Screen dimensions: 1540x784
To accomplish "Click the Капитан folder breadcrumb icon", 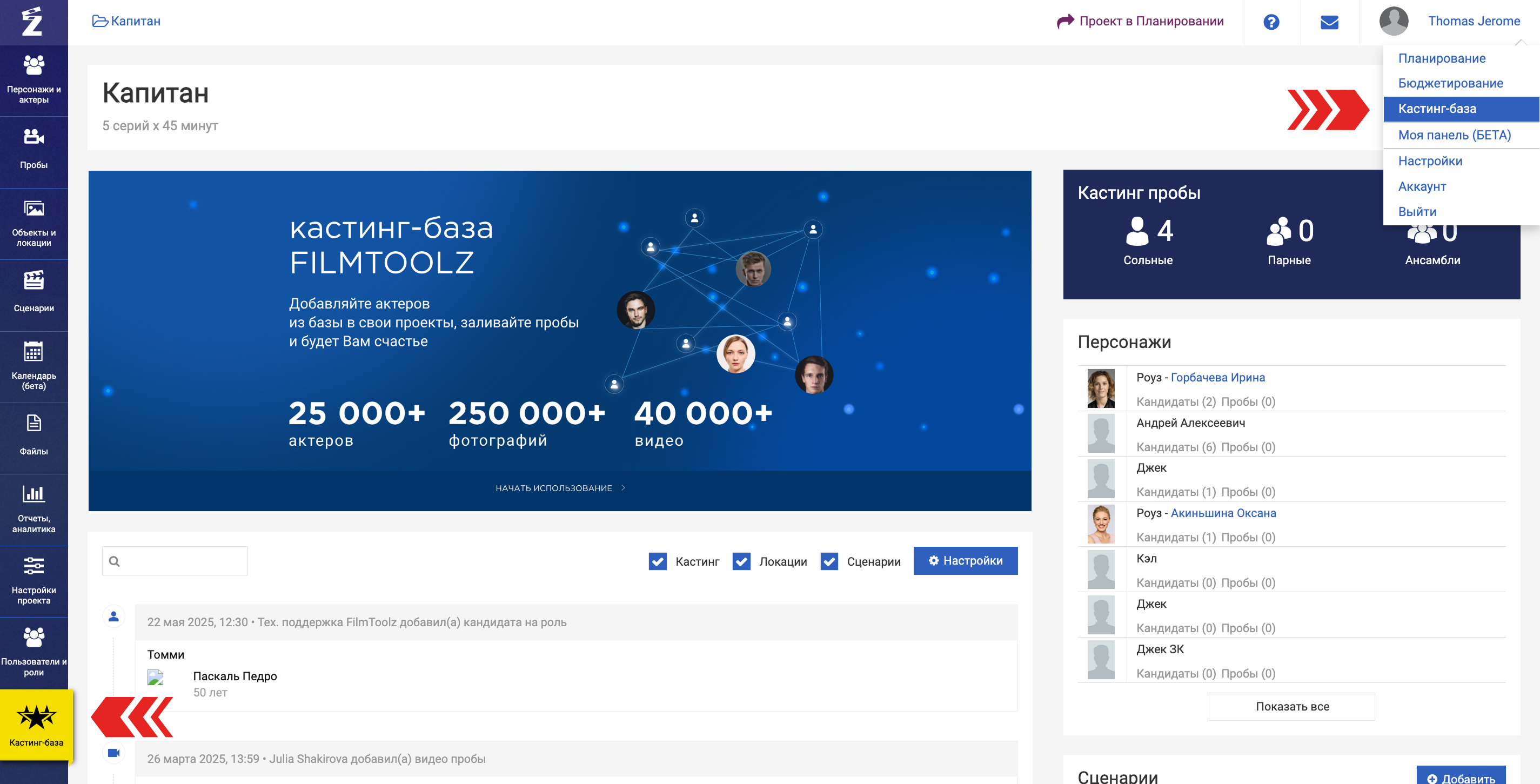I will tap(100, 21).
